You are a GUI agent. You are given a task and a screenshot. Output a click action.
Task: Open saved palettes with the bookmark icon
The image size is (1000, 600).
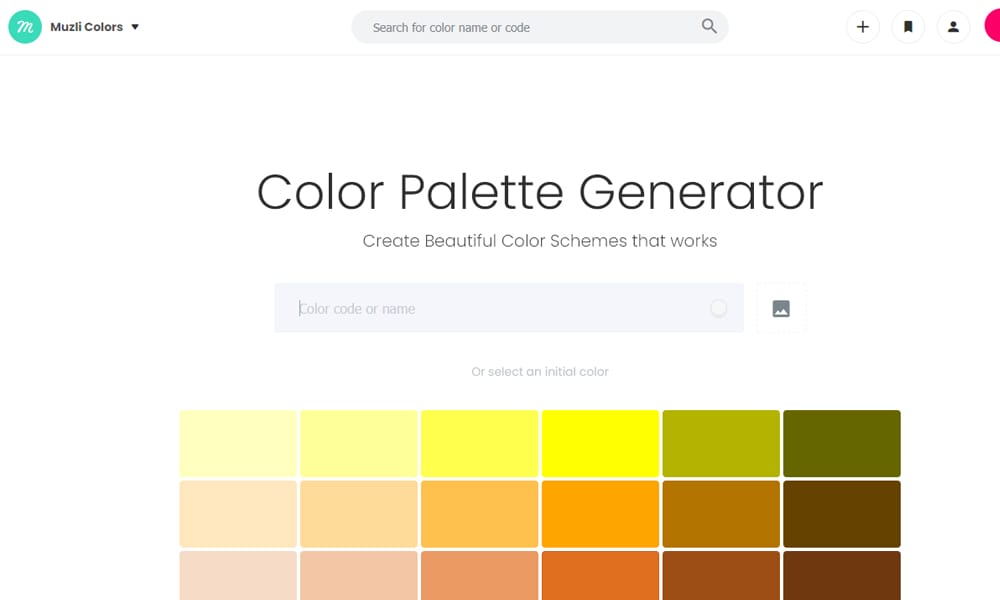(908, 27)
